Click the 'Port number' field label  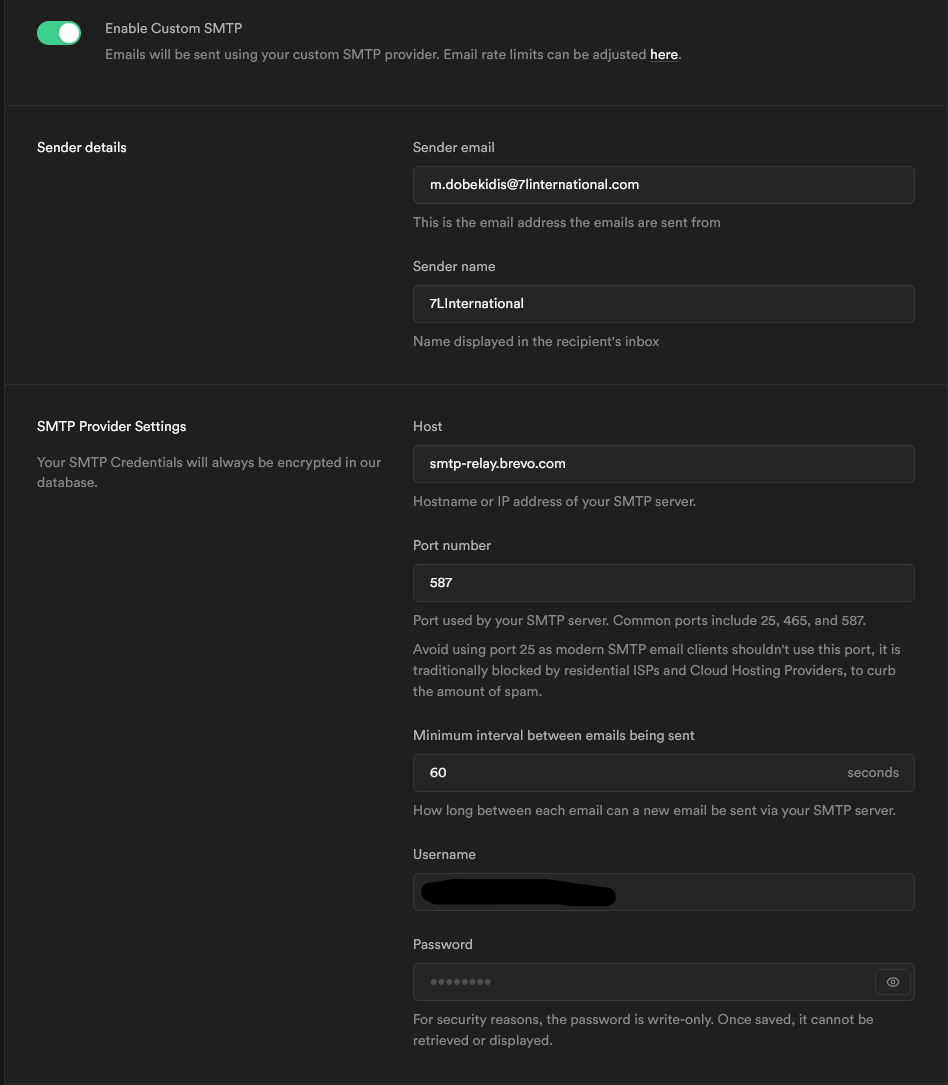(x=452, y=545)
